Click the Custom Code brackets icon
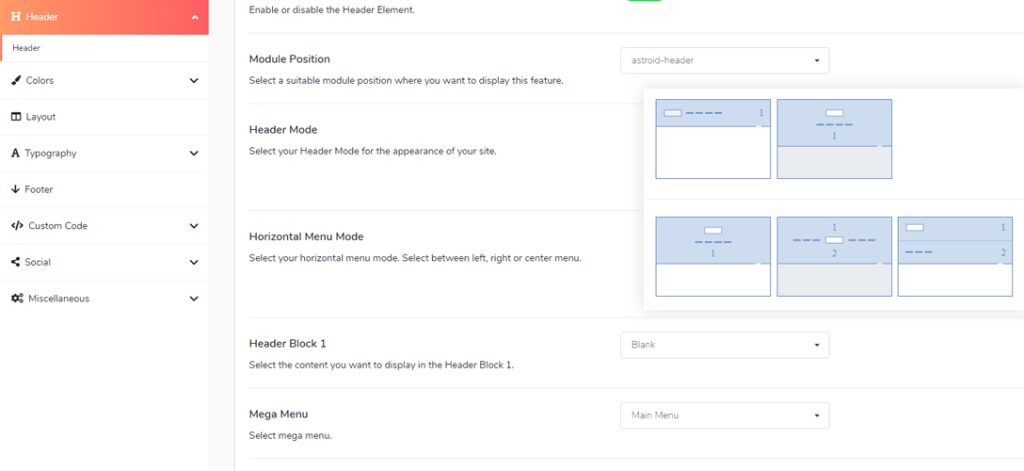 (17, 225)
